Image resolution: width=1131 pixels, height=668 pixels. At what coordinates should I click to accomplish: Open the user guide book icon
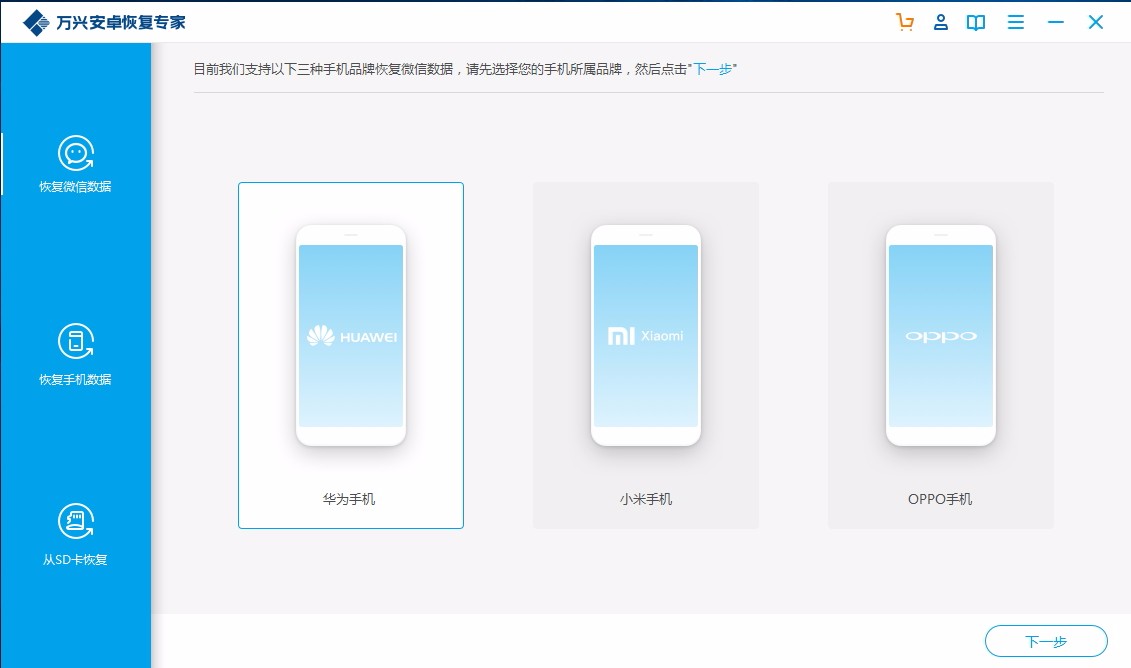[976, 22]
